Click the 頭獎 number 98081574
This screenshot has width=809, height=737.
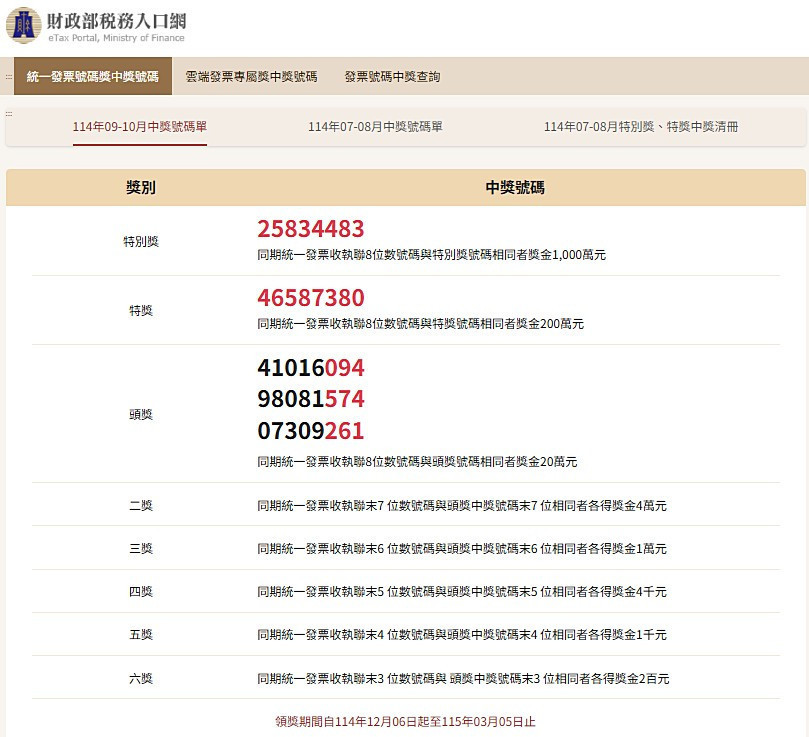point(310,400)
